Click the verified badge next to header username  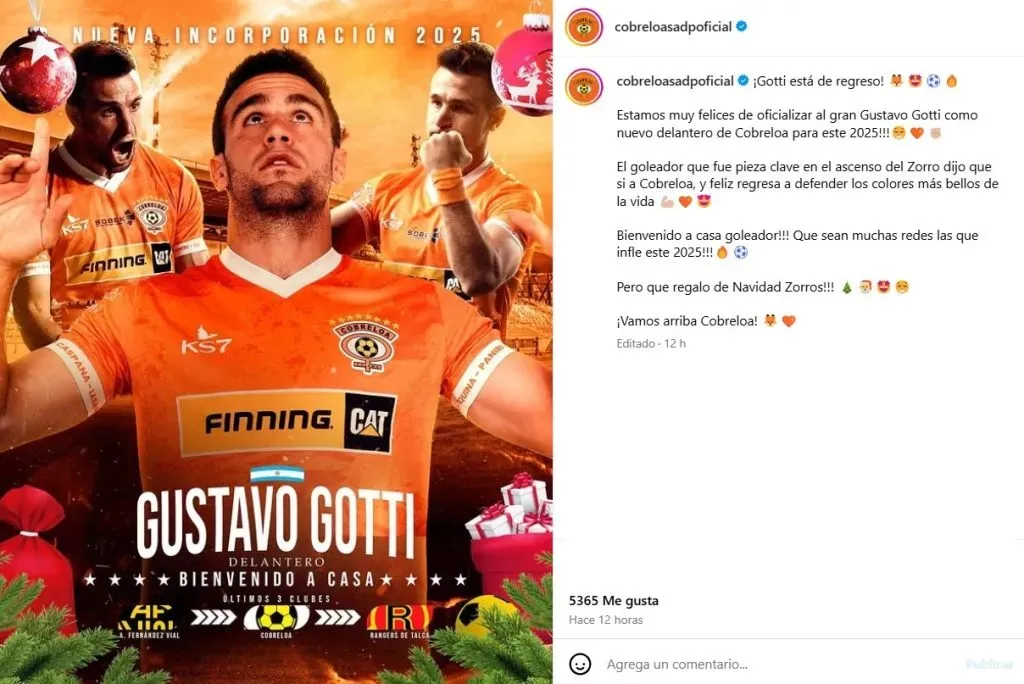coord(742,27)
